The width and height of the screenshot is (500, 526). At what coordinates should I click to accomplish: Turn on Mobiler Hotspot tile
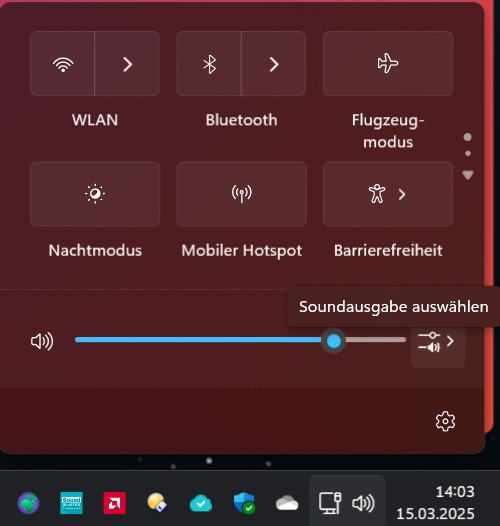click(x=242, y=194)
